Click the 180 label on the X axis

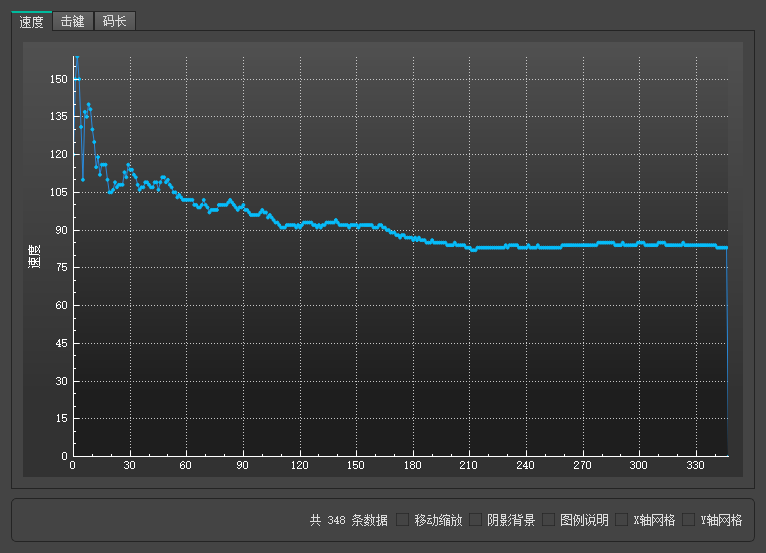click(x=414, y=466)
